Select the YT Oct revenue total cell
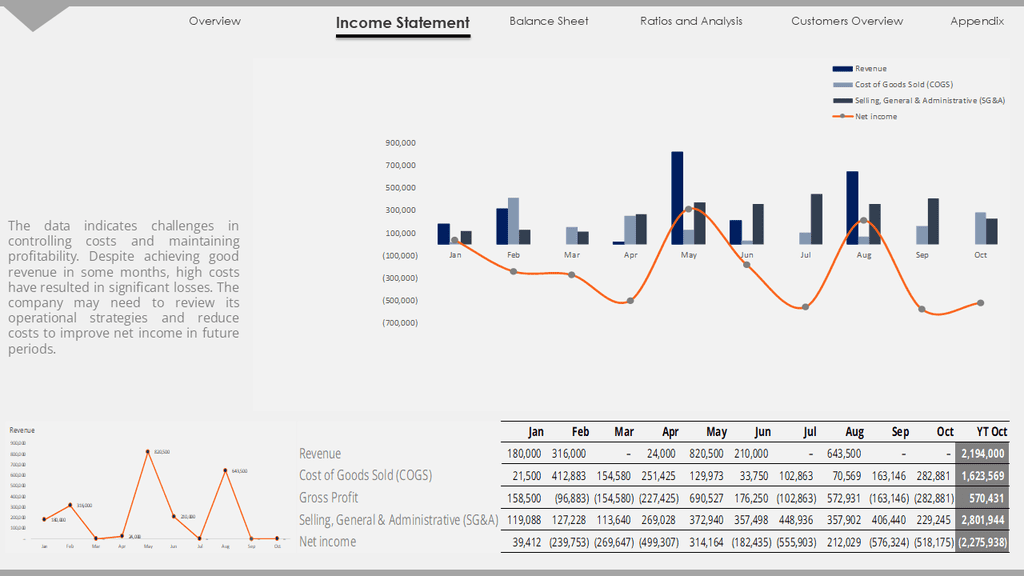 (x=982, y=453)
